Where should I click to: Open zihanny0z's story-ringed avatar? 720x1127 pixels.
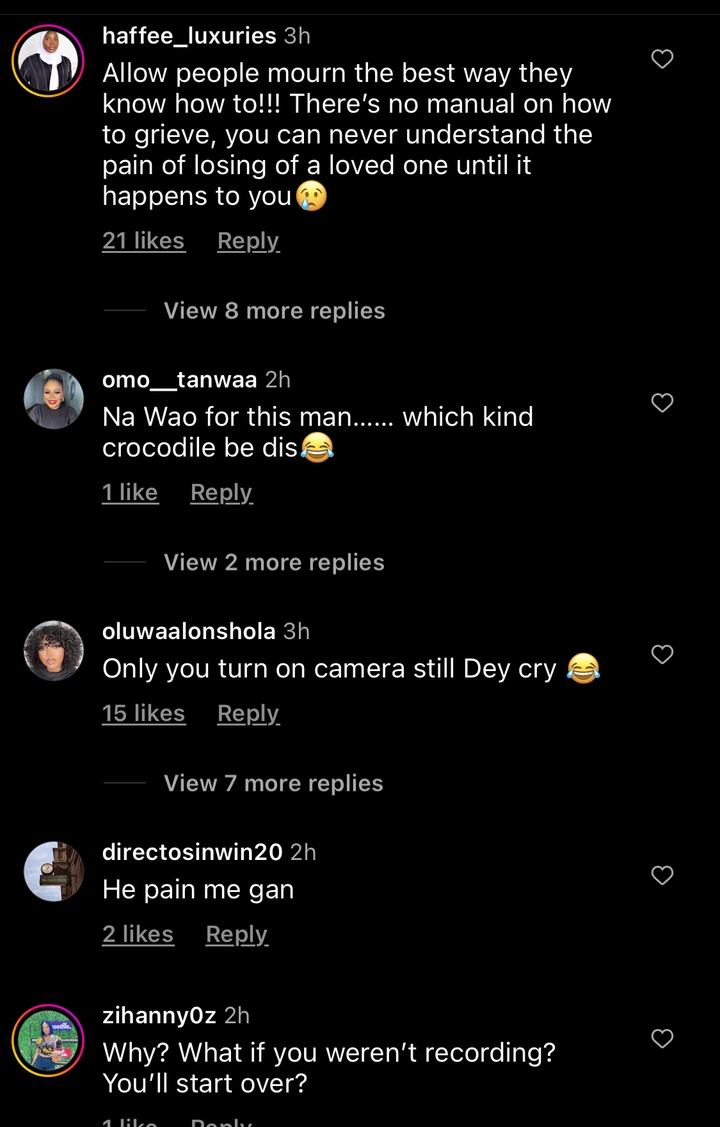pos(48,1040)
